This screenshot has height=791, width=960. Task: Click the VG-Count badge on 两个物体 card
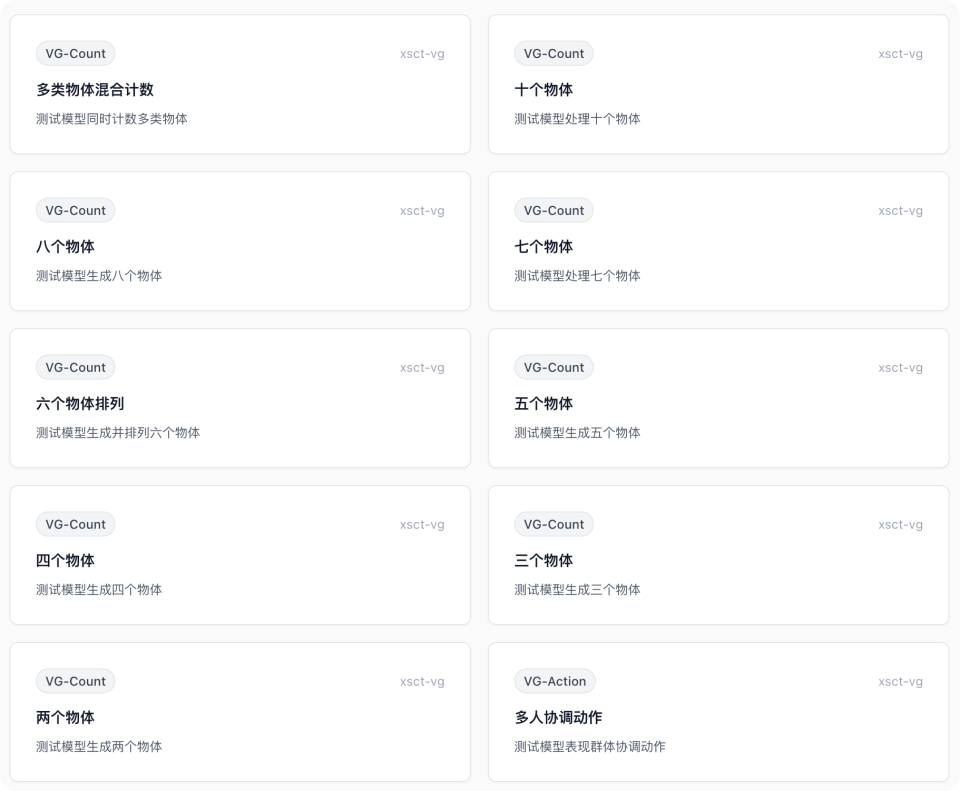click(75, 681)
